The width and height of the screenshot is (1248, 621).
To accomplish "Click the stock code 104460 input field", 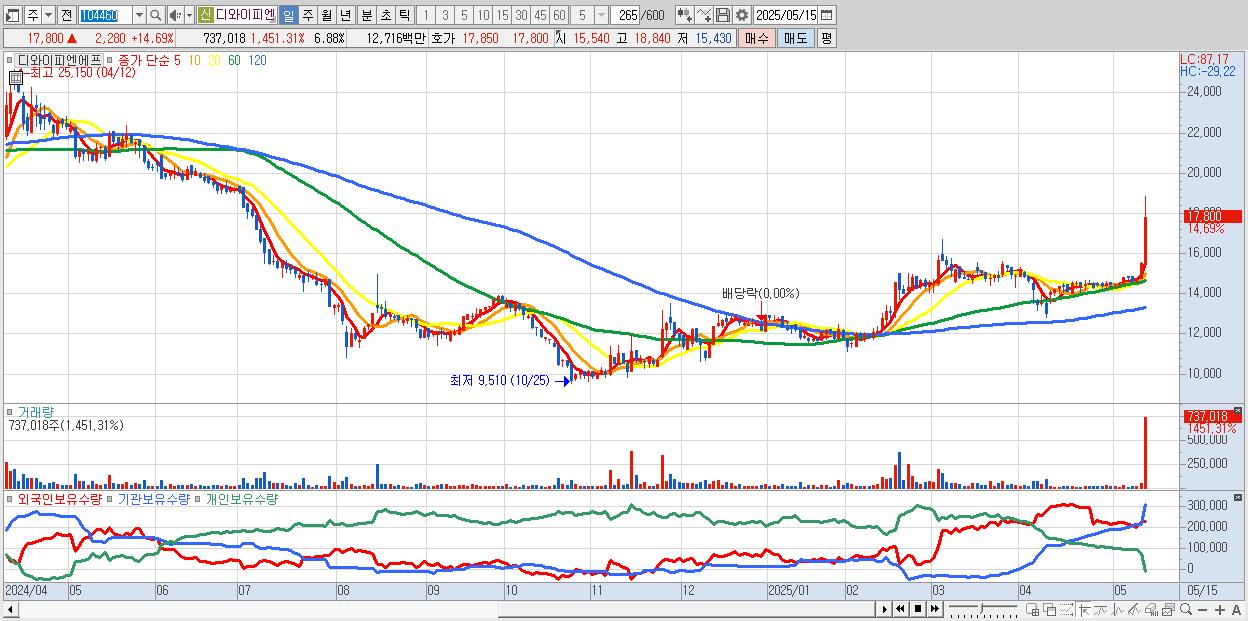I will (x=105, y=15).
